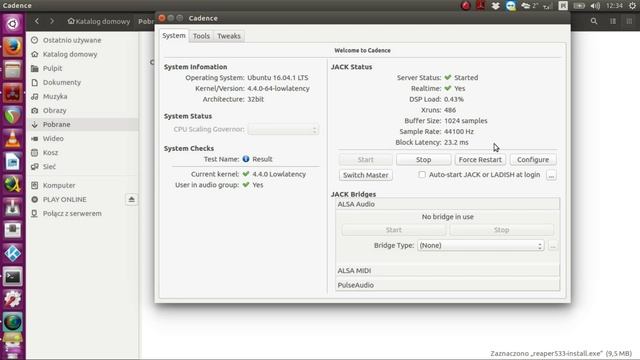640x360 pixels.
Task: Go forward in the Files window
Action: pyautogui.click(x=52, y=21)
